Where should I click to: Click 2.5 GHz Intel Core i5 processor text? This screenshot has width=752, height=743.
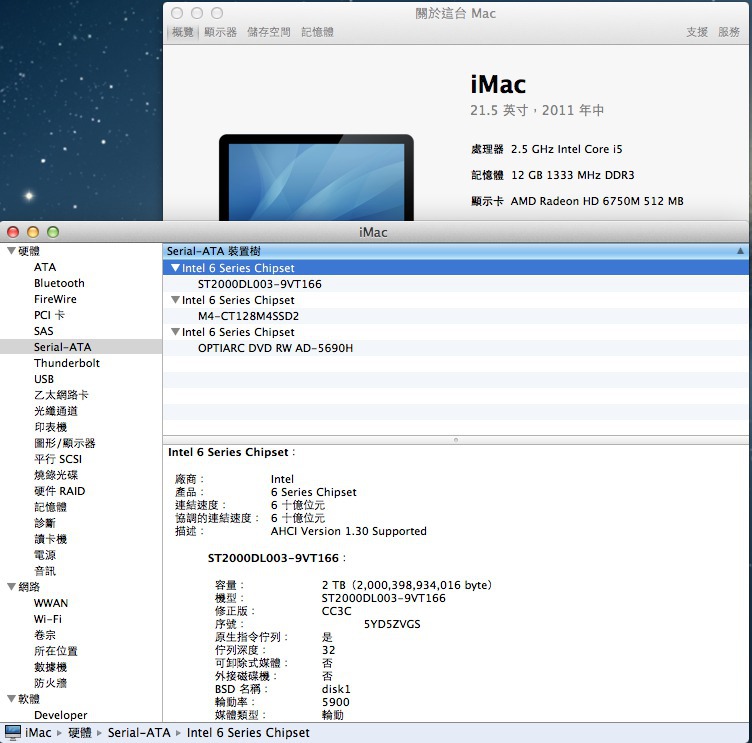coord(566,149)
